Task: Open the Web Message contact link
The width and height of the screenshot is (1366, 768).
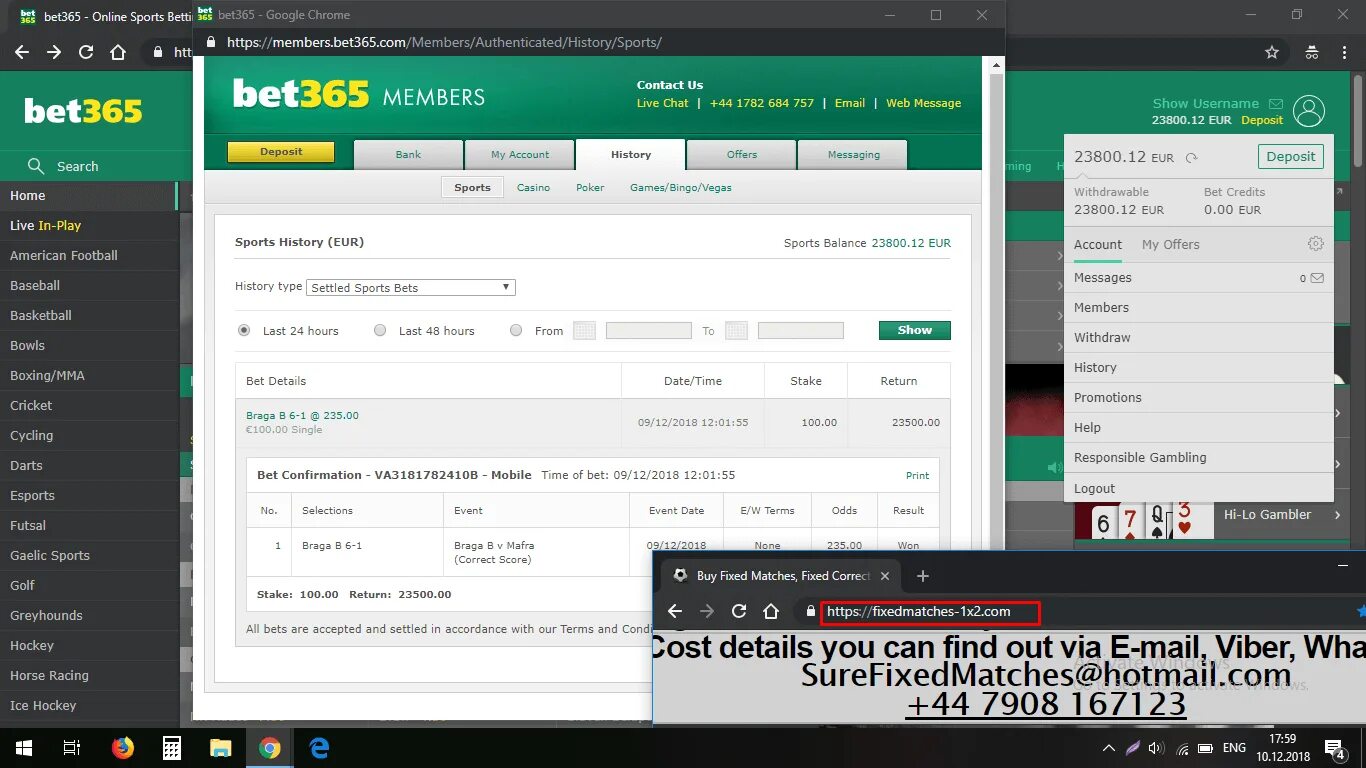Action: (x=923, y=103)
